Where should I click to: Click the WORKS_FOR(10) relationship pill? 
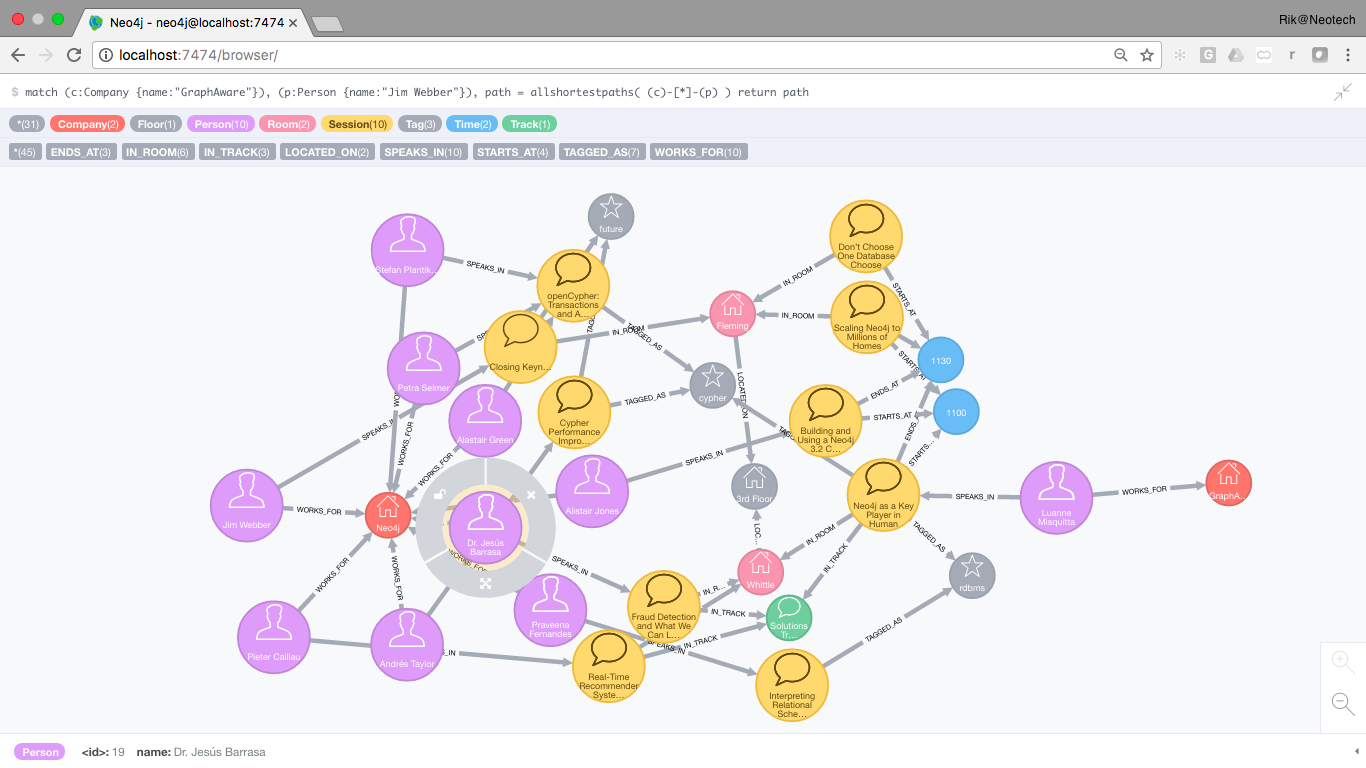click(700, 152)
